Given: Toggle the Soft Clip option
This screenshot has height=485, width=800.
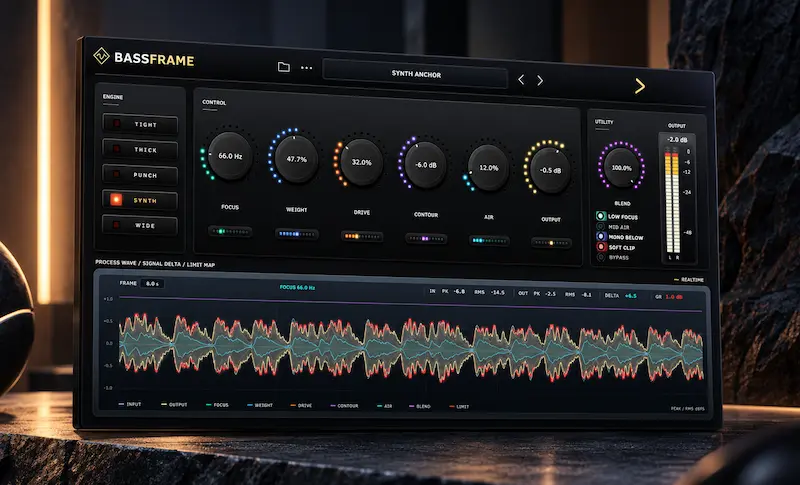Looking at the screenshot, I should coord(616,247).
